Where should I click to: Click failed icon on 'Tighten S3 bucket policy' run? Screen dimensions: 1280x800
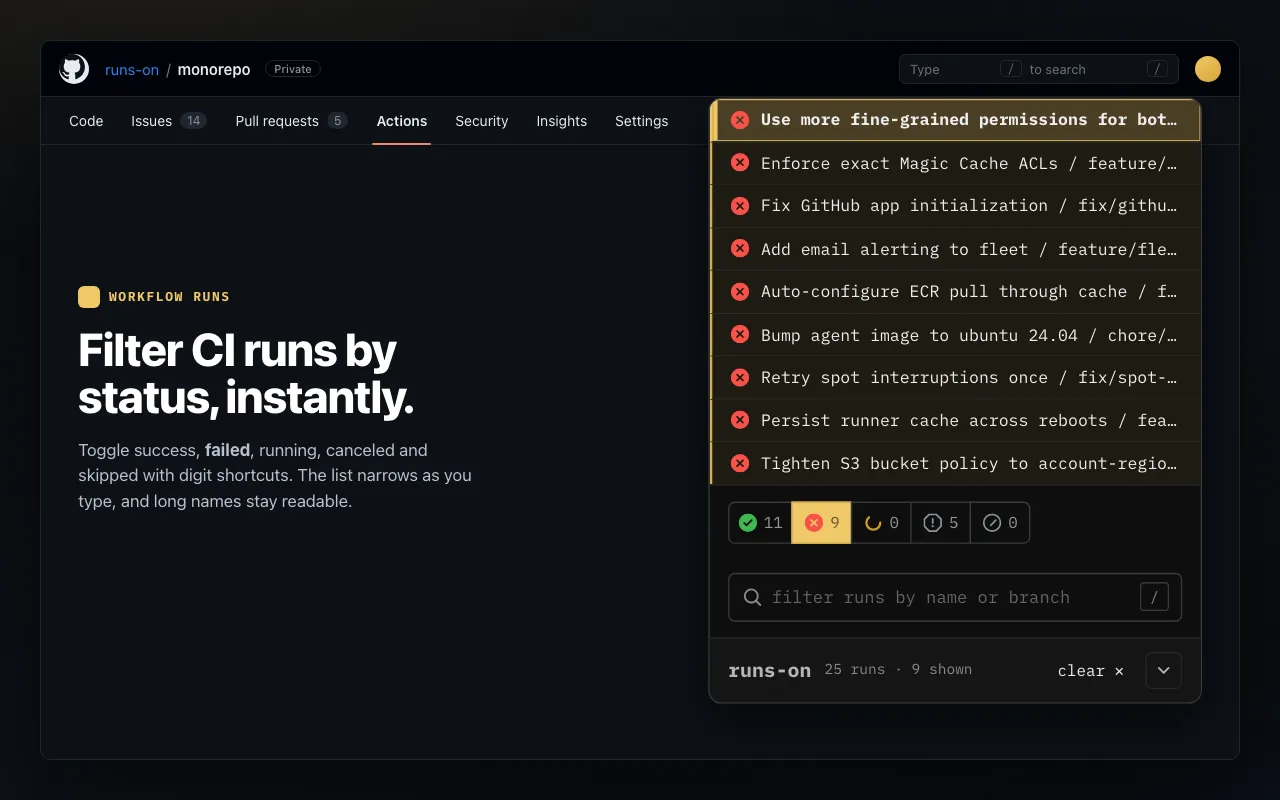(x=740, y=464)
